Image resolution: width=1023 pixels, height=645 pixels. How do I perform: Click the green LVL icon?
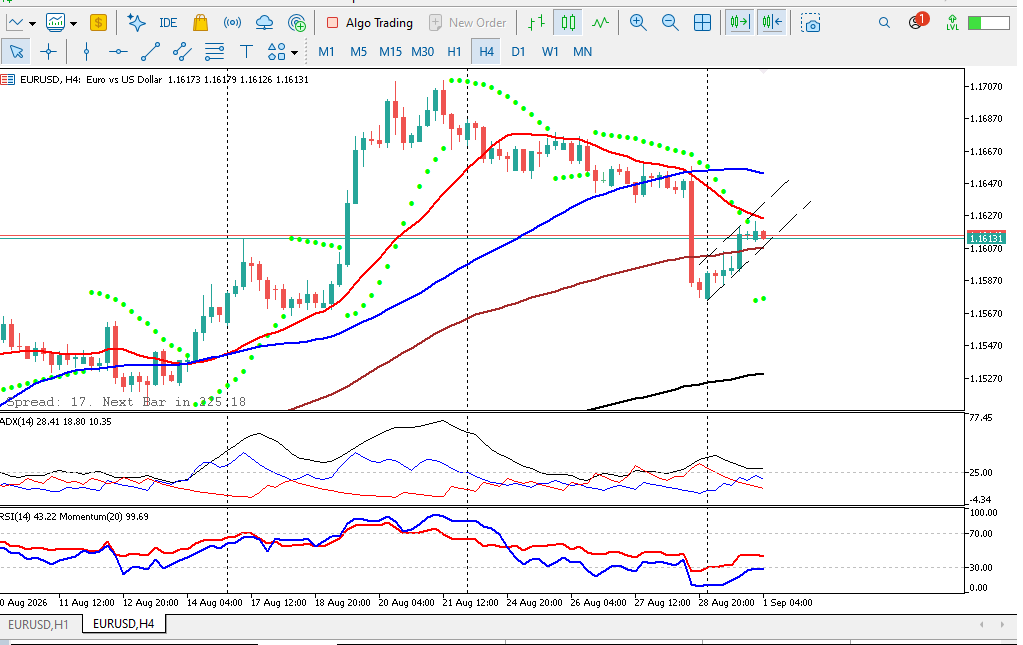click(952, 23)
